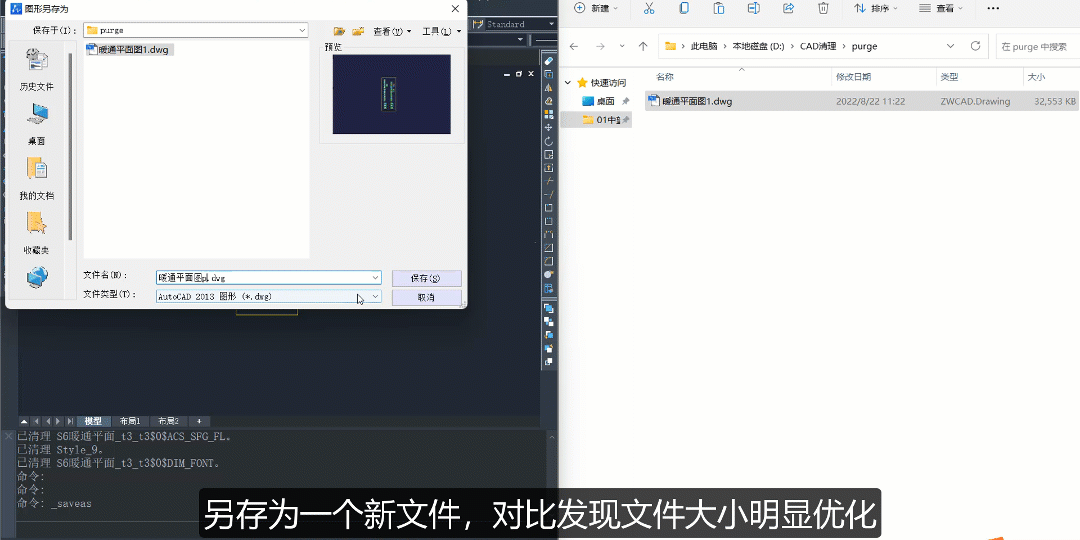Click the Rename icon in File Explorer

click(754, 8)
